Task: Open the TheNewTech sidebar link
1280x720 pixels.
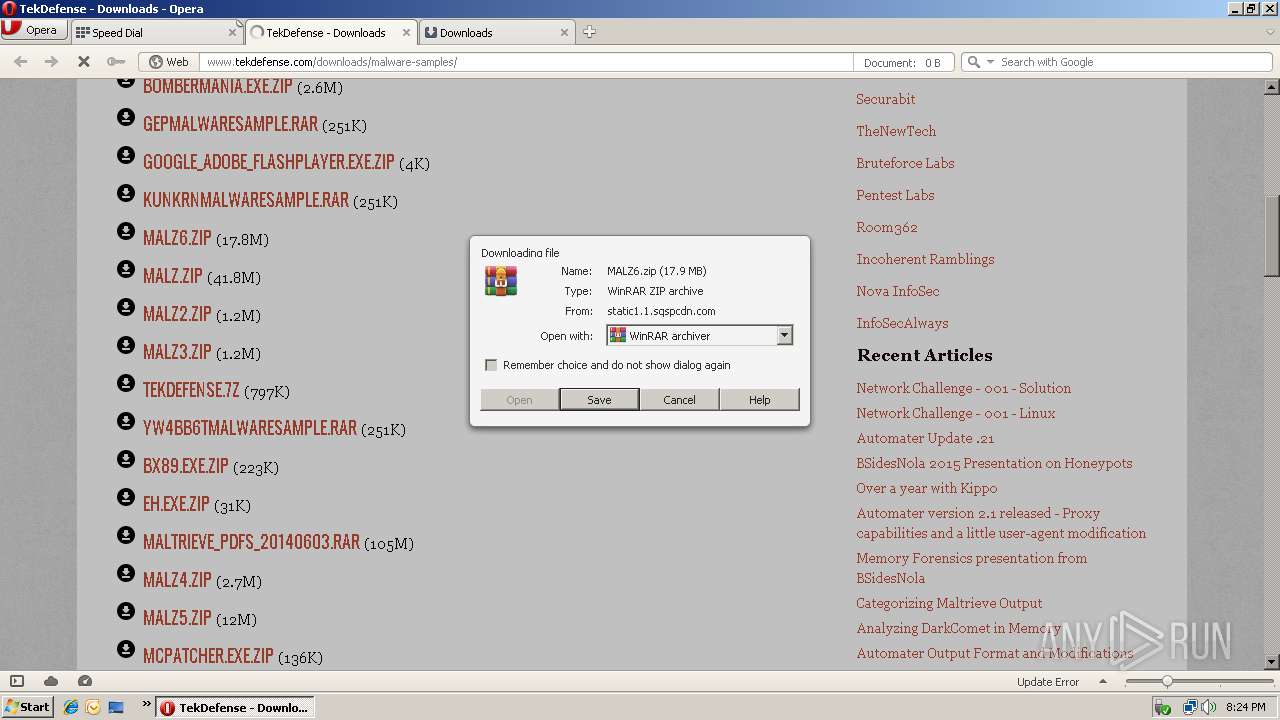Action: pyautogui.click(x=896, y=131)
